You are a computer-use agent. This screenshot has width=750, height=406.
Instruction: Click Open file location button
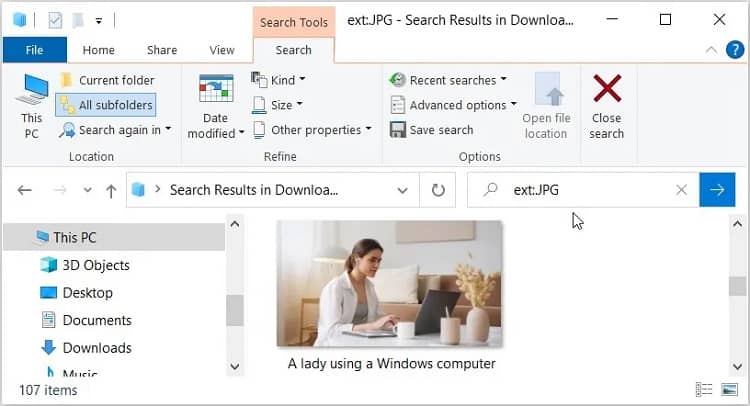pos(546,106)
